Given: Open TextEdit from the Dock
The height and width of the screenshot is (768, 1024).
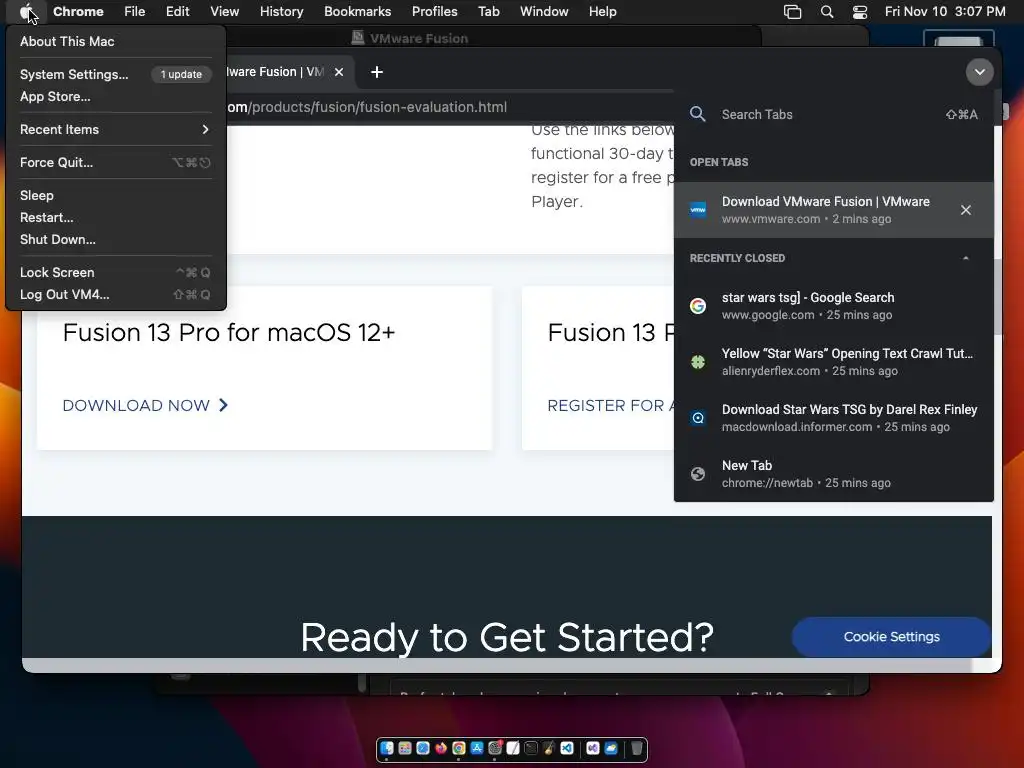Looking at the screenshot, I should [x=513, y=748].
